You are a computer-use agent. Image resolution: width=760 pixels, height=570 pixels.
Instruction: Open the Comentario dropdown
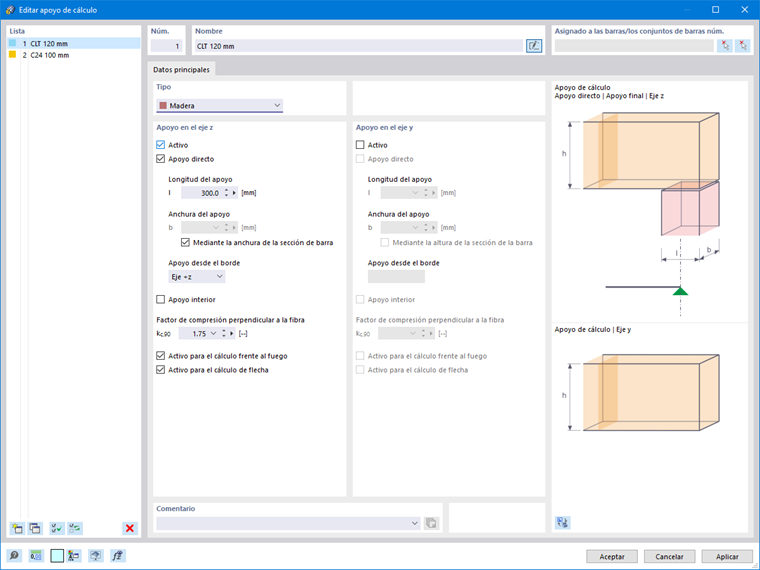(414, 523)
